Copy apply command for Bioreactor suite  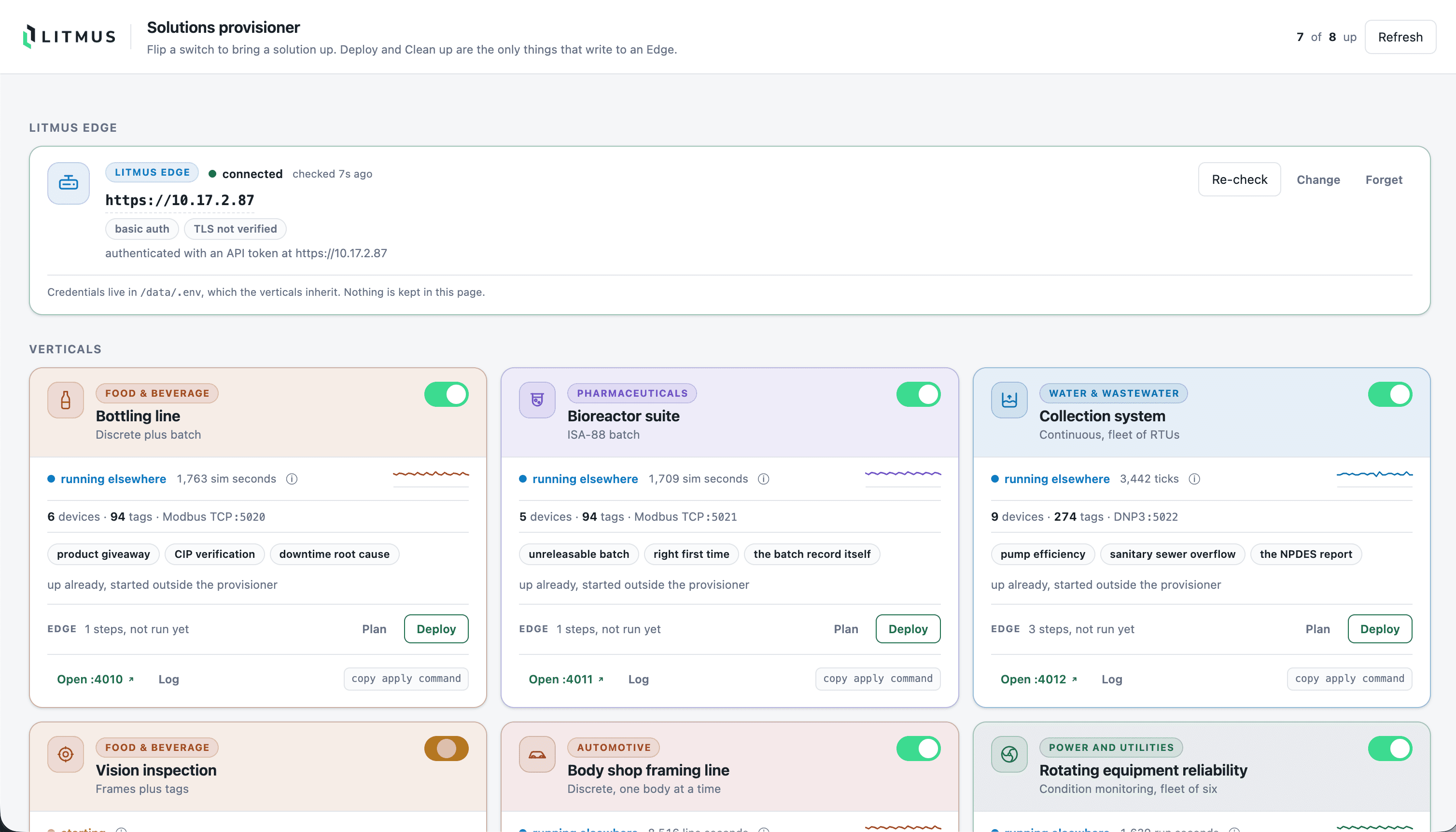click(x=878, y=678)
